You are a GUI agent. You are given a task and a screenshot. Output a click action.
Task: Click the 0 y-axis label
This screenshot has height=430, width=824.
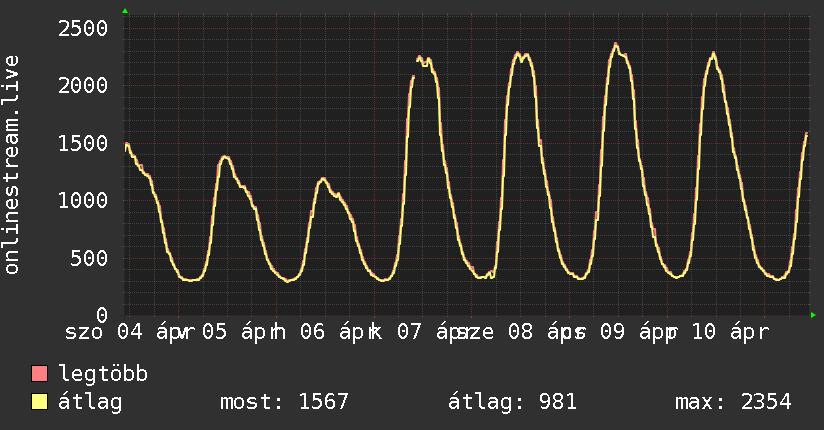click(x=102, y=315)
